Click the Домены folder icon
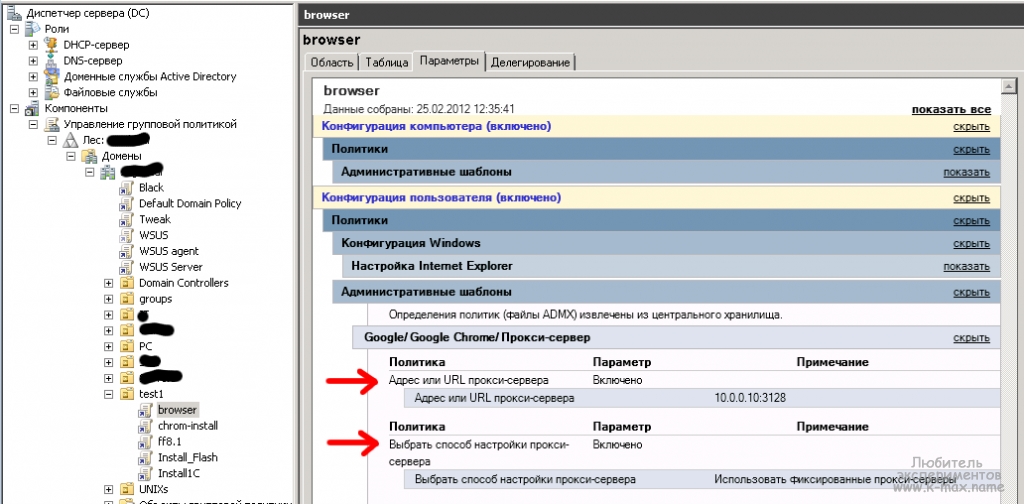The image size is (1024, 504). point(89,156)
